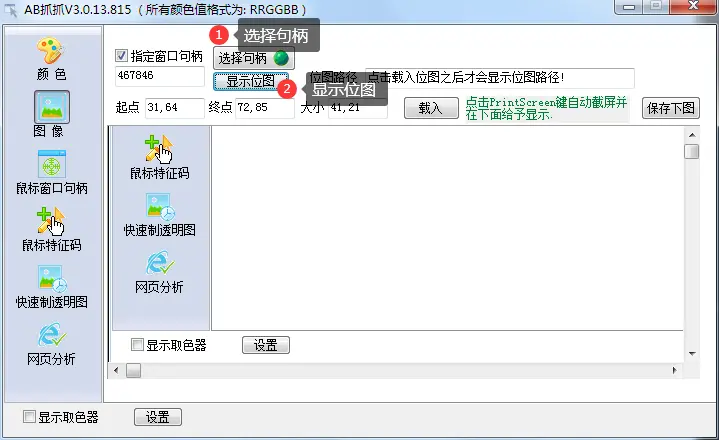
Task: Click the 显示位图 button
Action: point(251,82)
